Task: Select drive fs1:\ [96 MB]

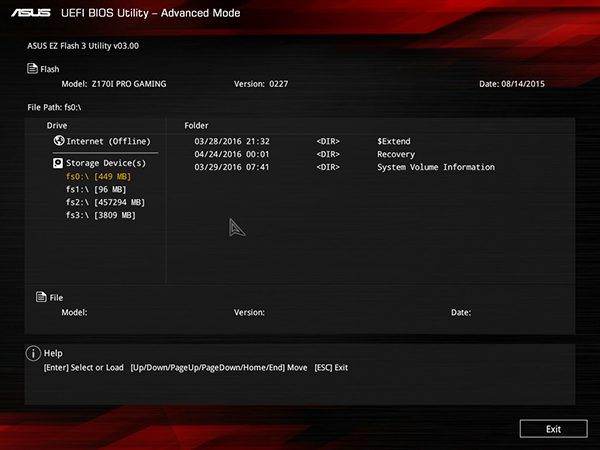Action: pos(96,189)
